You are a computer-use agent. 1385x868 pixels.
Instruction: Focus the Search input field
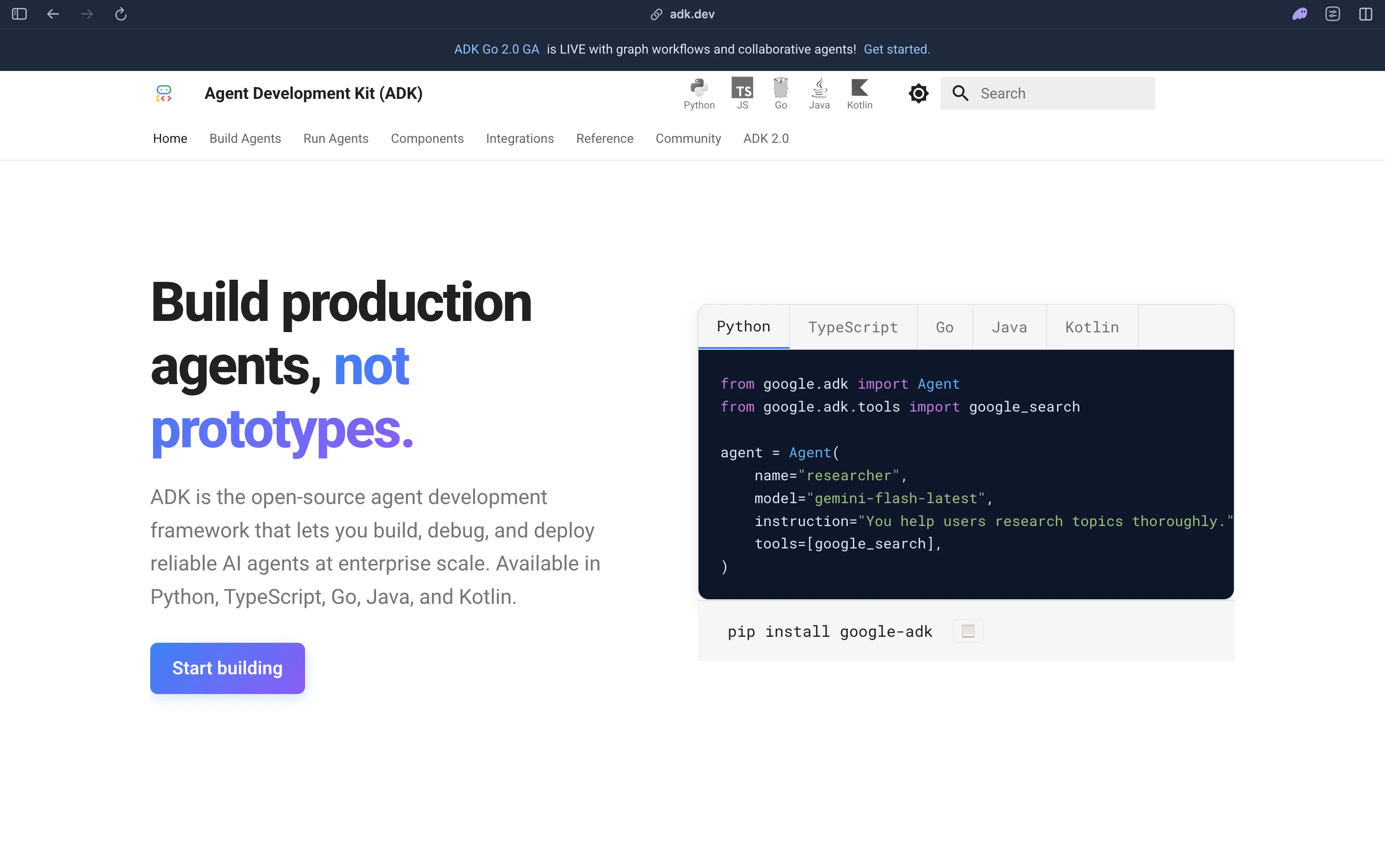pyautogui.click(x=1047, y=93)
